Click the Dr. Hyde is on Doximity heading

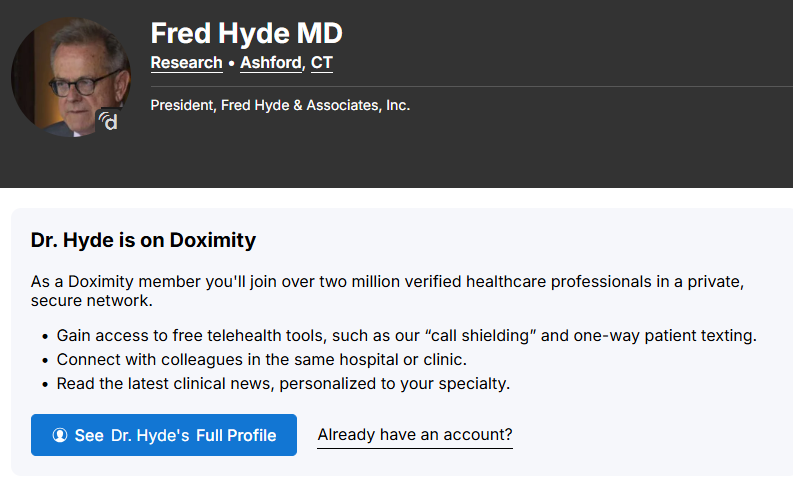[x=143, y=241]
